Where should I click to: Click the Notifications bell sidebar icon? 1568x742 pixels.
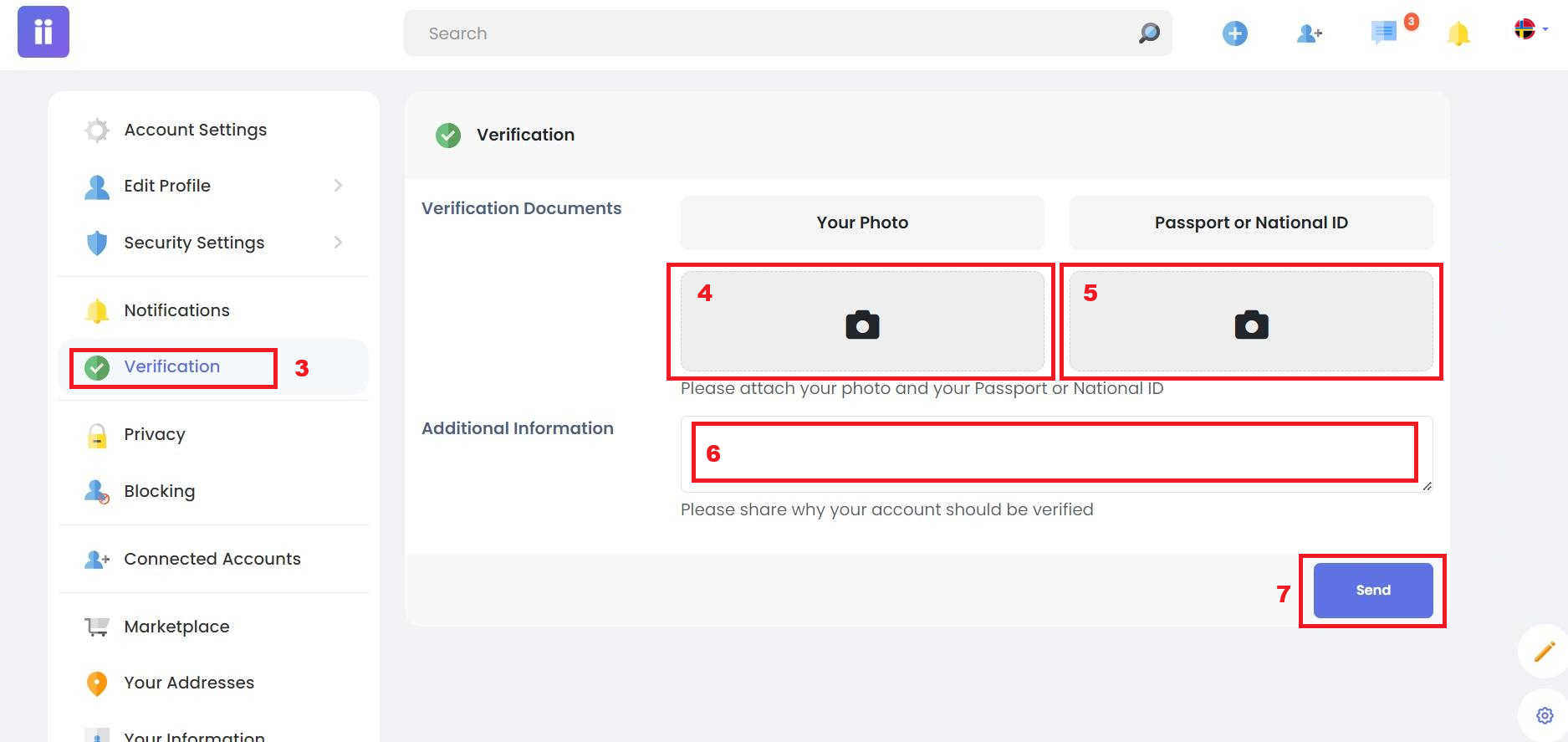(97, 310)
